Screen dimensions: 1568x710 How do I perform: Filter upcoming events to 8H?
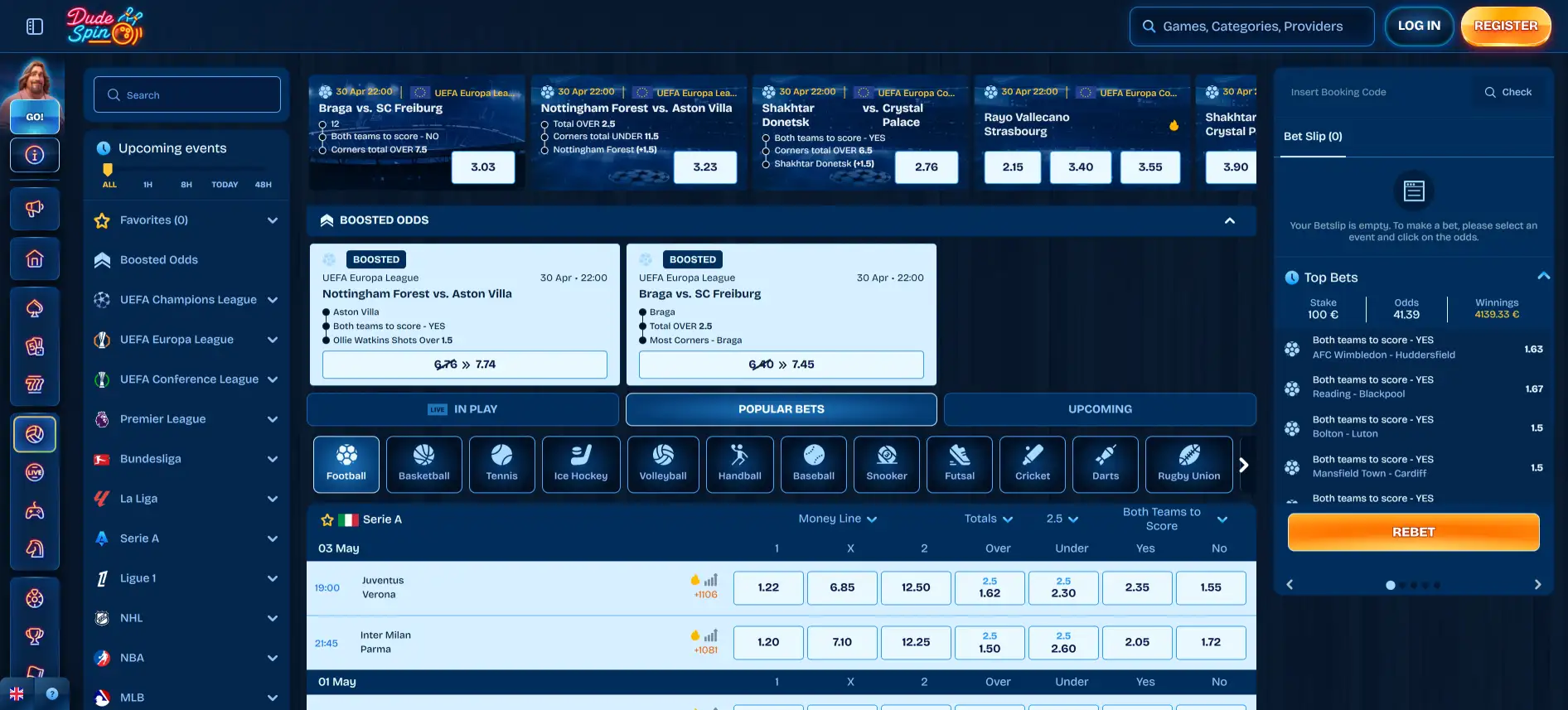[x=186, y=185]
